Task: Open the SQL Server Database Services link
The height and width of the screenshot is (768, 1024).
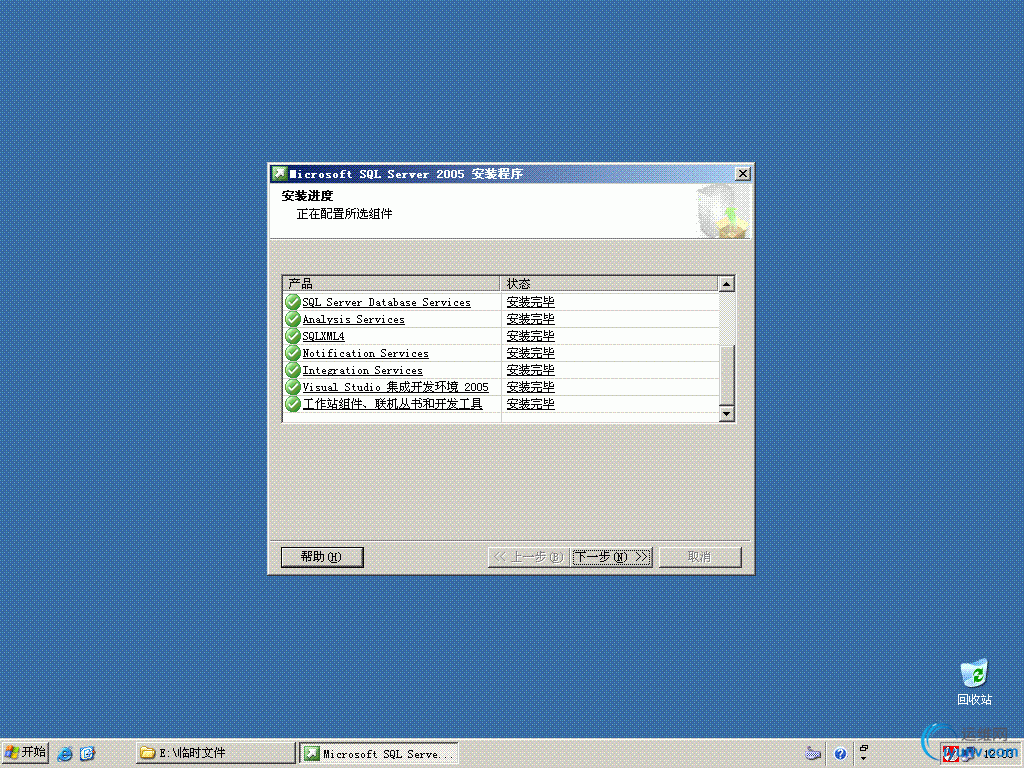Action: (x=386, y=302)
